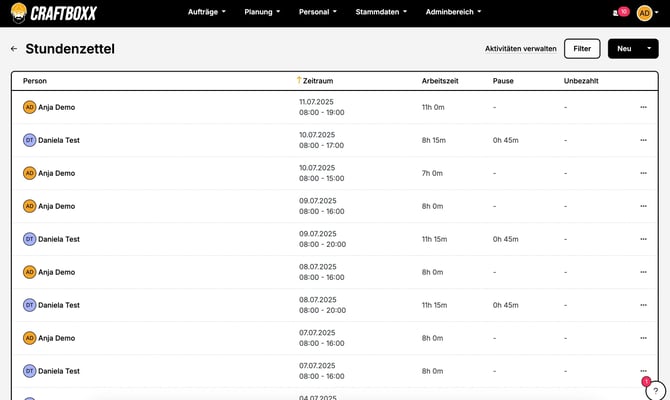The height and width of the screenshot is (400, 670).
Task: Open three-dot menu for Daniela Test 09.07.2025
Action: click(x=643, y=239)
